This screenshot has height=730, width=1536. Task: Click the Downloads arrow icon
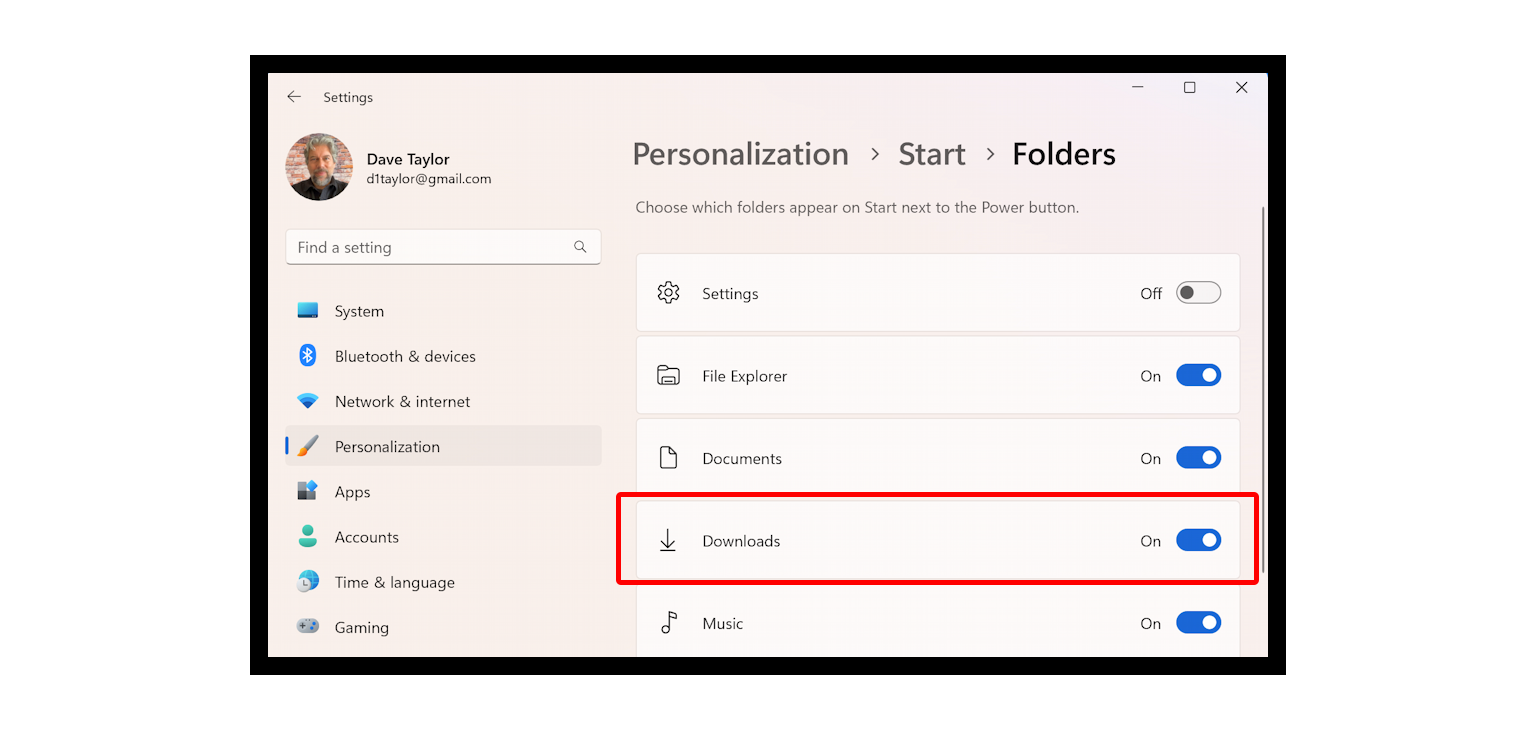click(669, 540)
